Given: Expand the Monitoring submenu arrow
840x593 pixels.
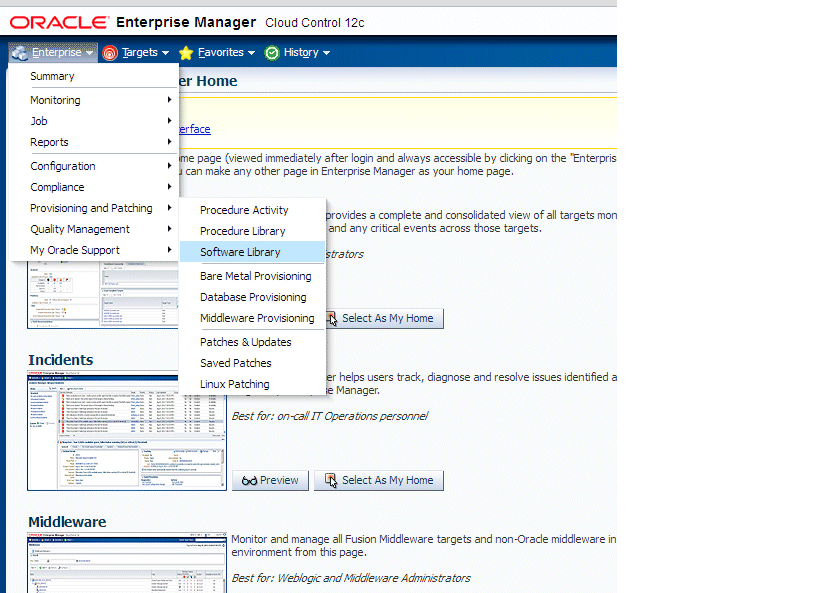Looking at the screenshot, I should click(169, 100).
